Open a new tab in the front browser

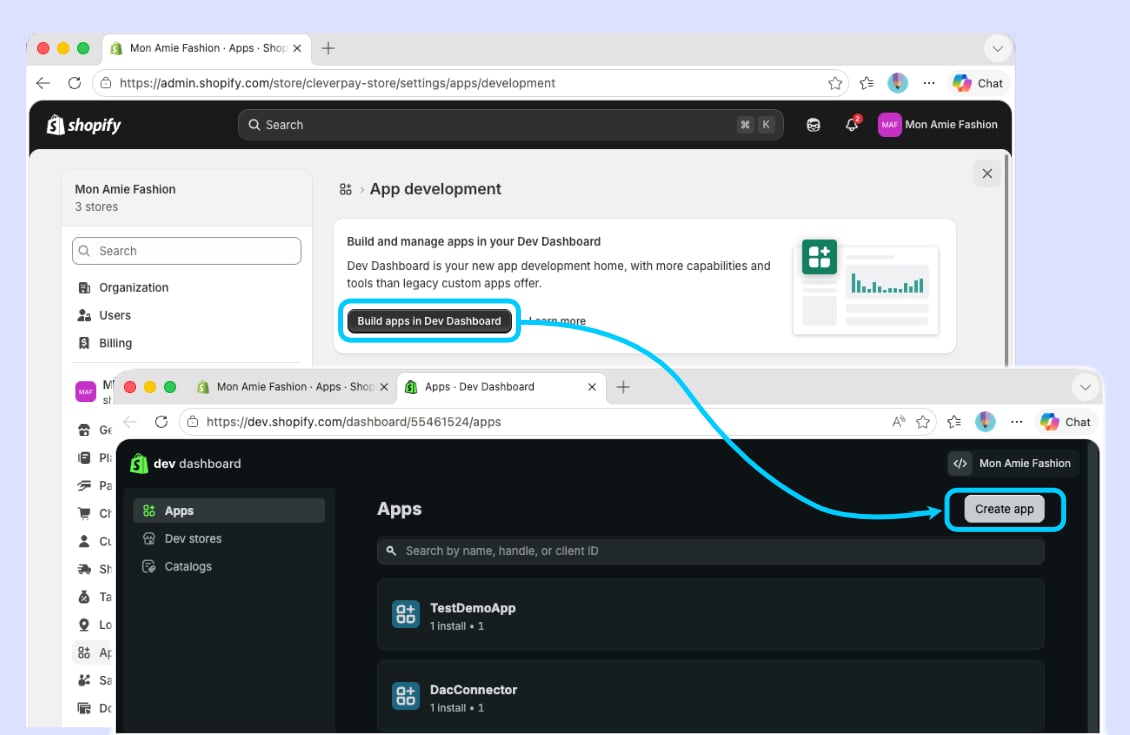pos(623,387)
